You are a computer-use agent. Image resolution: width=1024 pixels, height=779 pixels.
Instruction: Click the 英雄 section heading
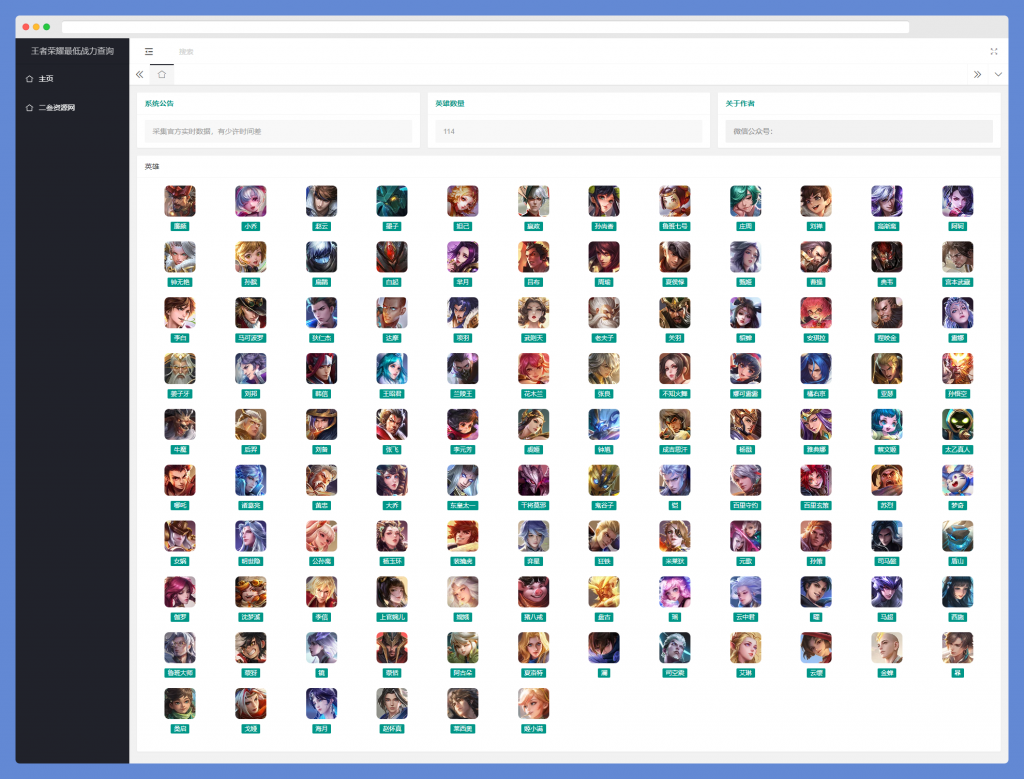tap(152, 167)
